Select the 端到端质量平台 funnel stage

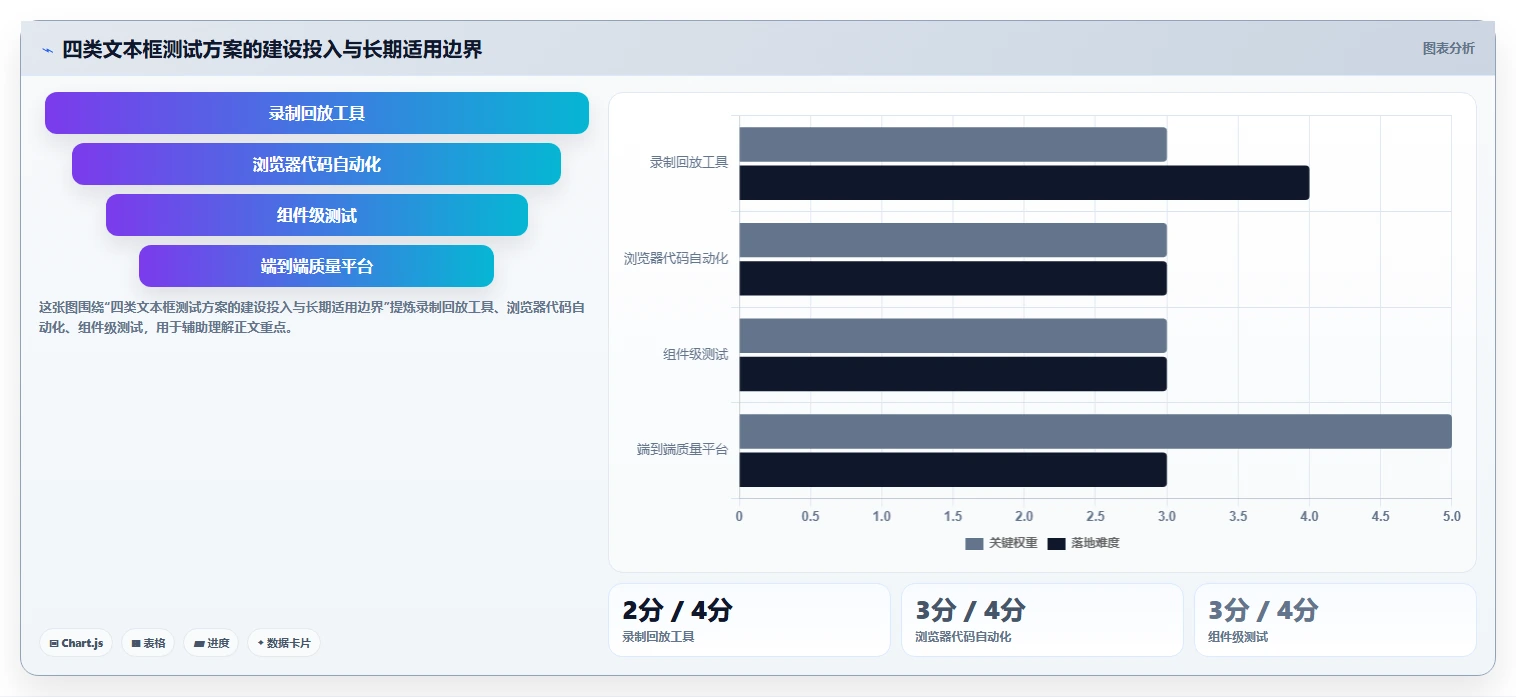click(x=316, y=266)
